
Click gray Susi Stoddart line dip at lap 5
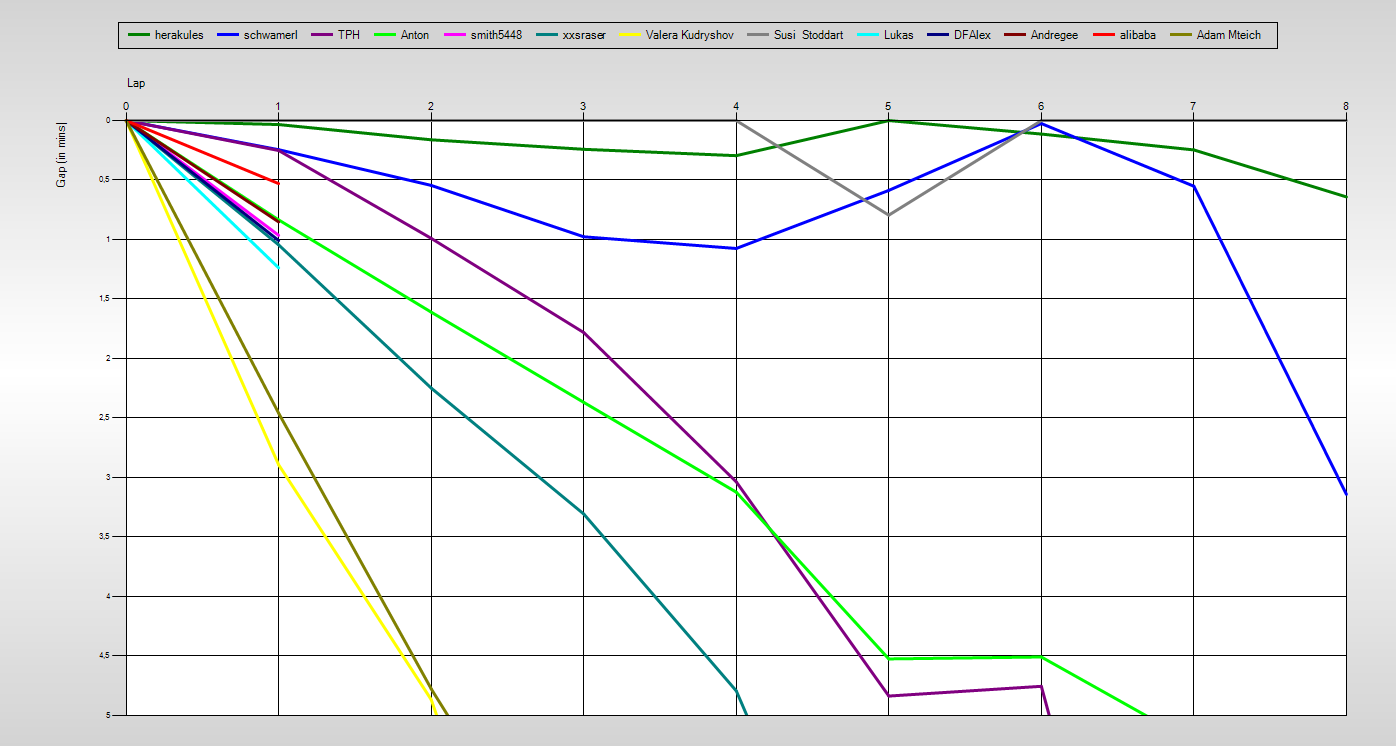pos(888,215)
